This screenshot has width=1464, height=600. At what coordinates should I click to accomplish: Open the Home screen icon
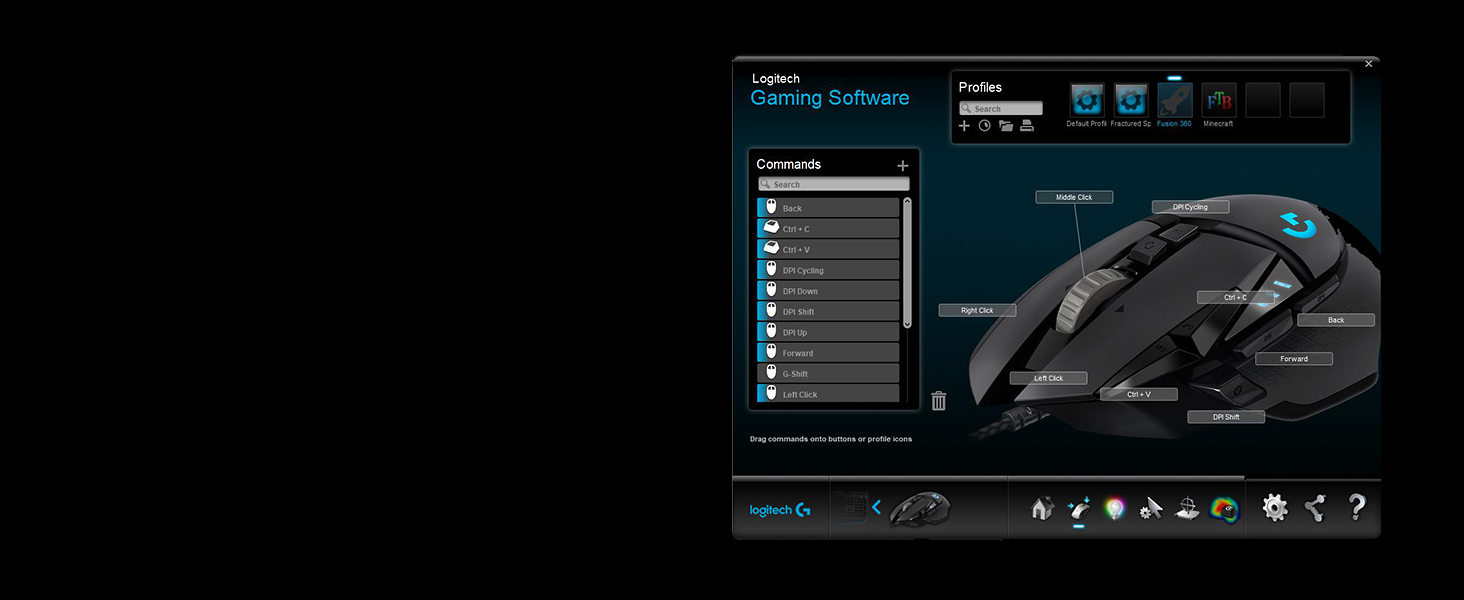[1042, 508]
